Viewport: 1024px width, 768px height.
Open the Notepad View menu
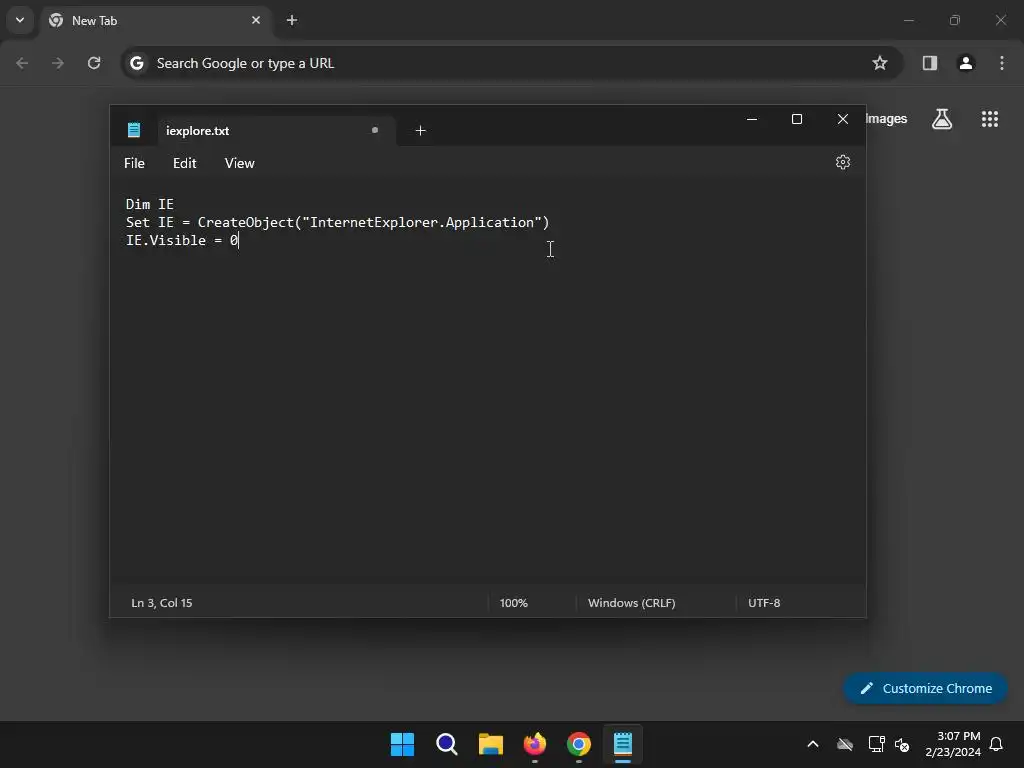[x=240, y=163]
